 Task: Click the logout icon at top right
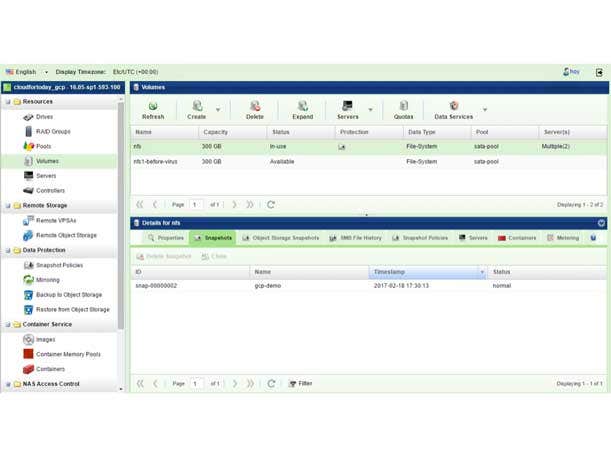[599, 72]
